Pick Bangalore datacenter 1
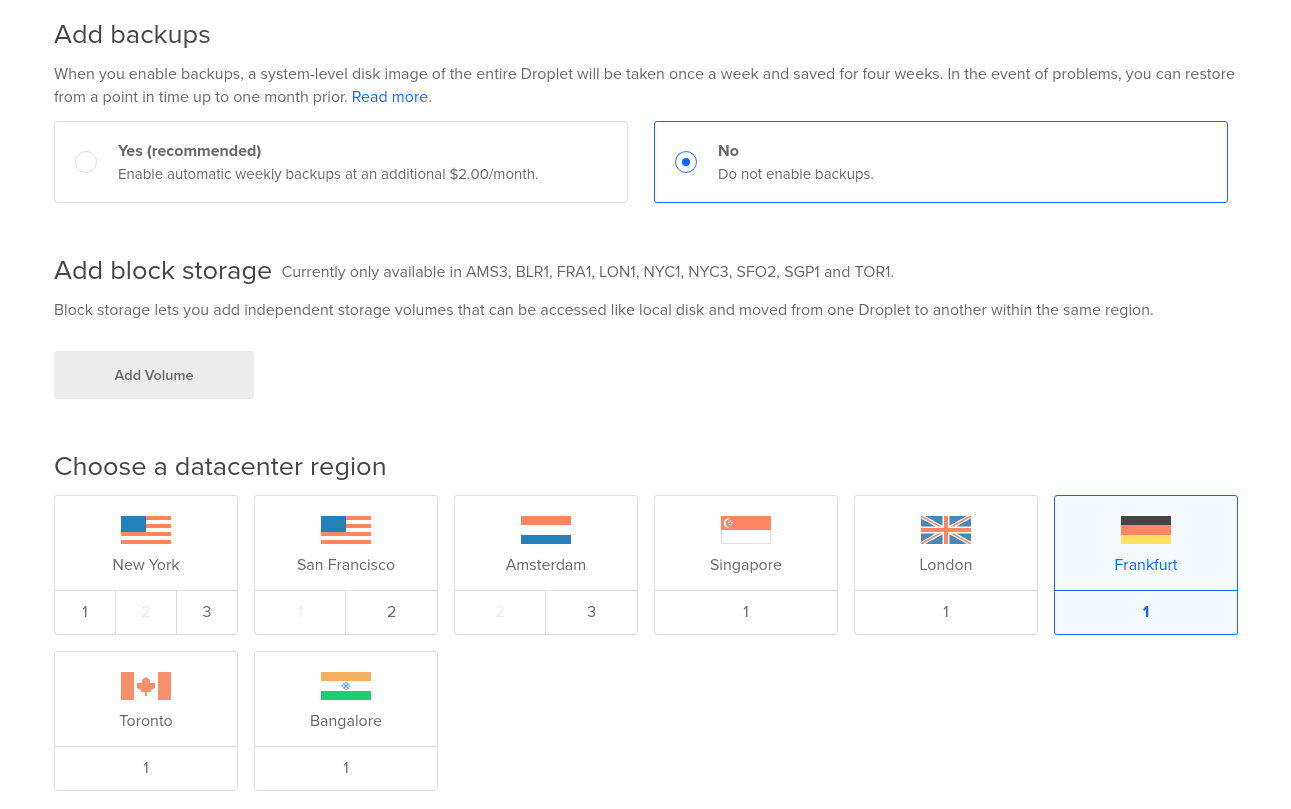The width and height of the screenshot is (1291, 809). tap(346, 768)
